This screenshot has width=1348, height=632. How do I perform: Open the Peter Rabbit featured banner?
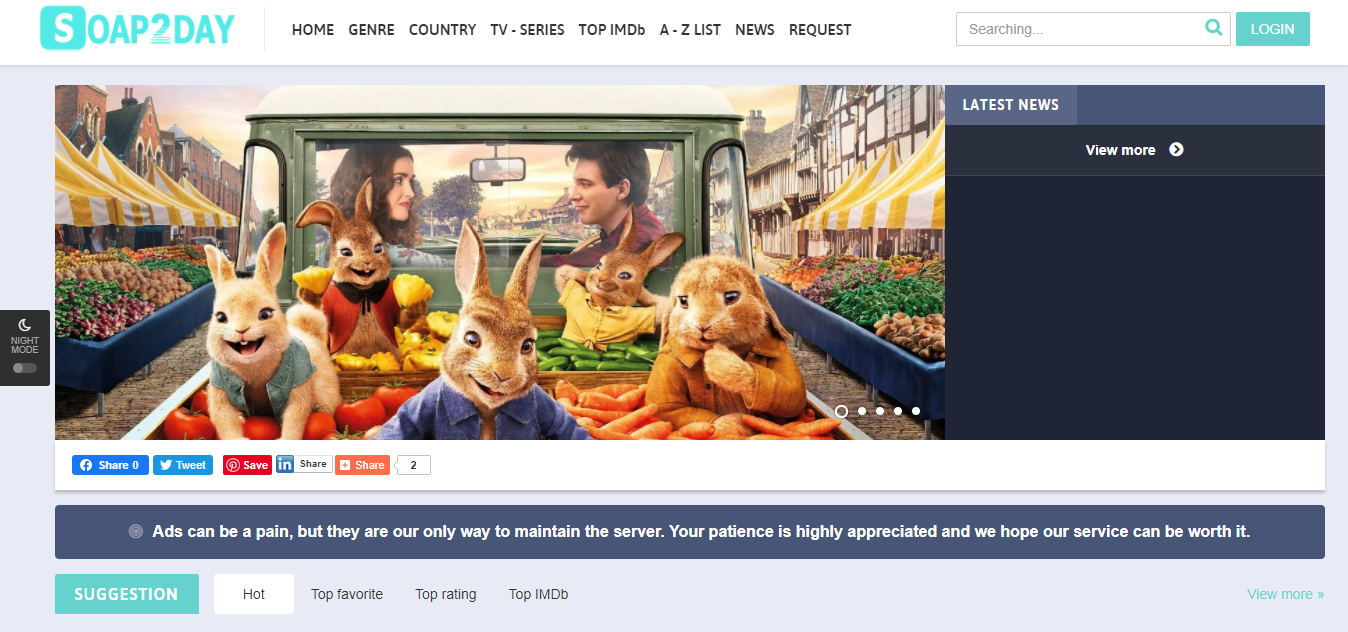click(500, 262)
